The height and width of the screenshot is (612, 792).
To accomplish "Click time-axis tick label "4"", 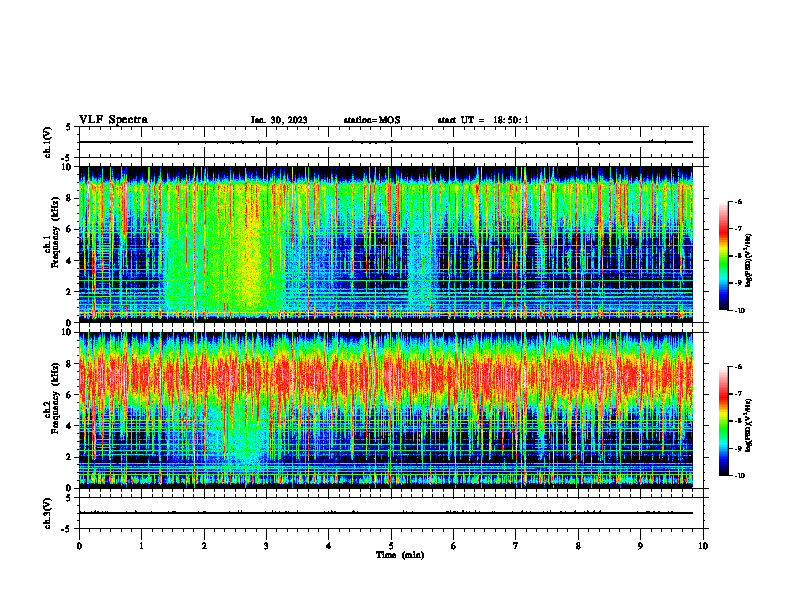I will pyautogui.click(x=329, y=546).
